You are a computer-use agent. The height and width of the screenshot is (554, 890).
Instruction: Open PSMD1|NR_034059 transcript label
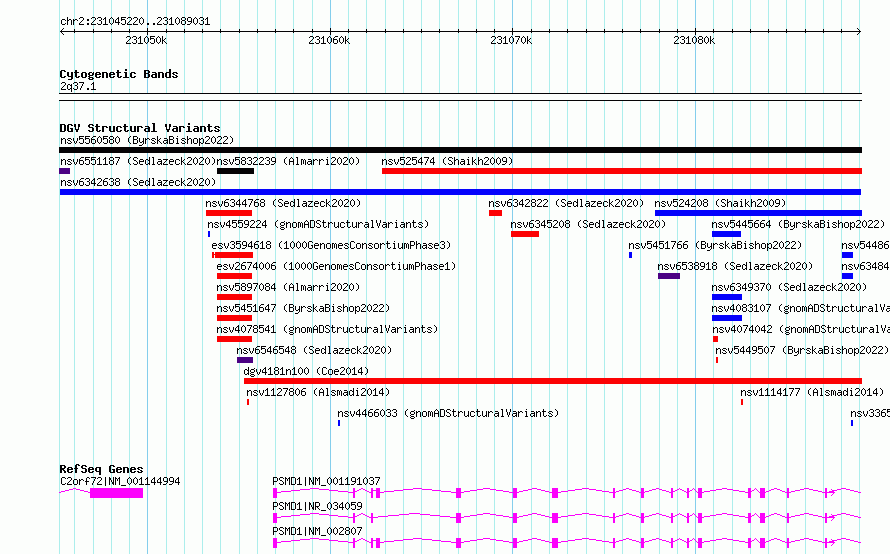coord(317,506)
